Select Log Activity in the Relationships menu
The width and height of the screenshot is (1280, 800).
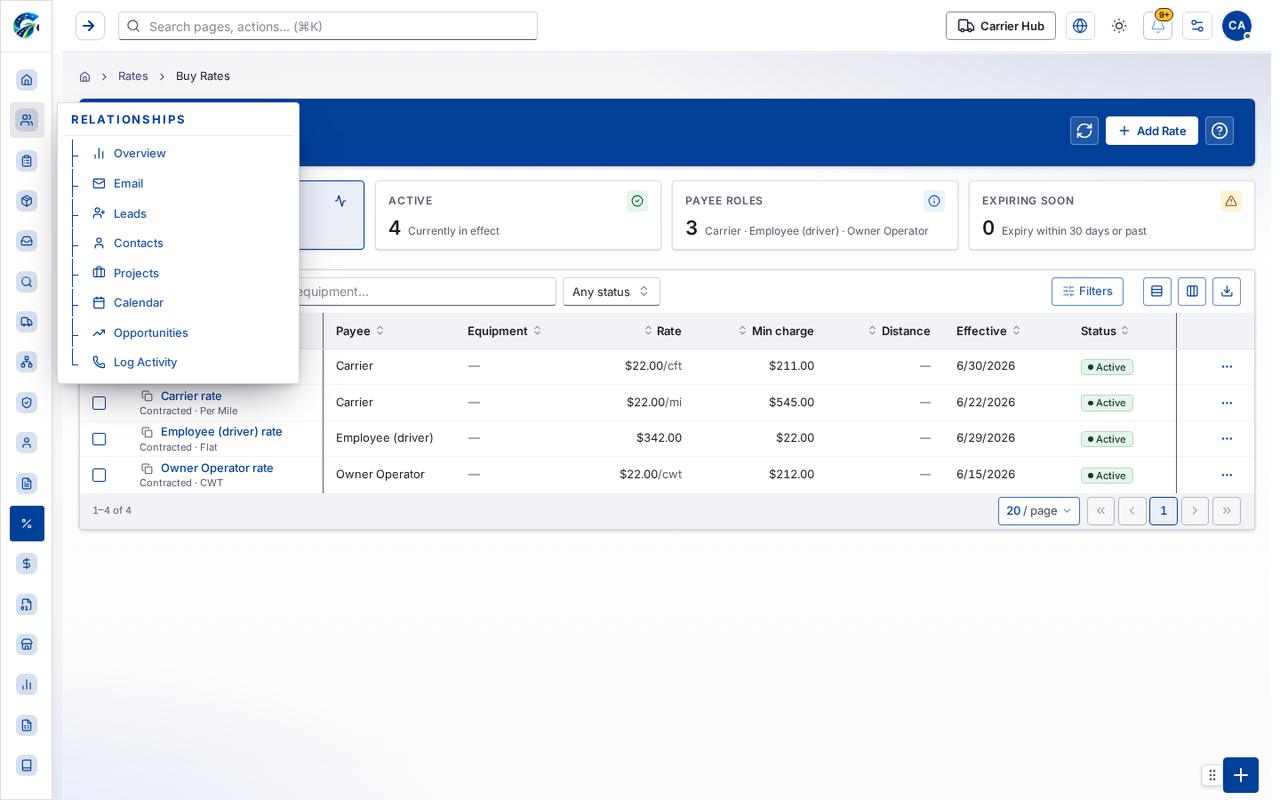[x=145, y=362]
